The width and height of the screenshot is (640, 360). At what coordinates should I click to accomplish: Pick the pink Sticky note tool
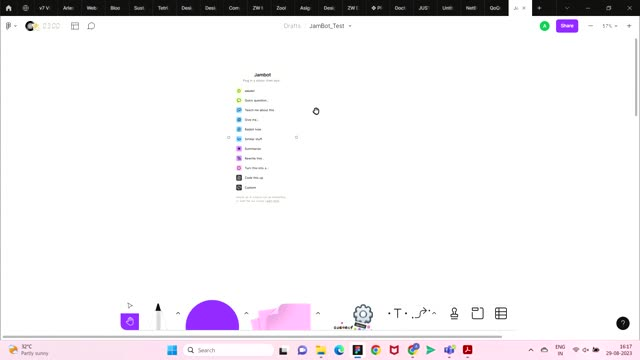coord(281,317)
